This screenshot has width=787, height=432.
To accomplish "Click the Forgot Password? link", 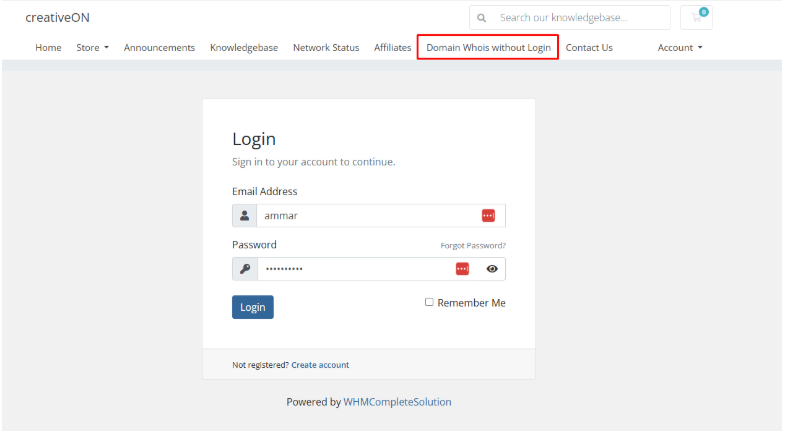I will tap(473, 246).
